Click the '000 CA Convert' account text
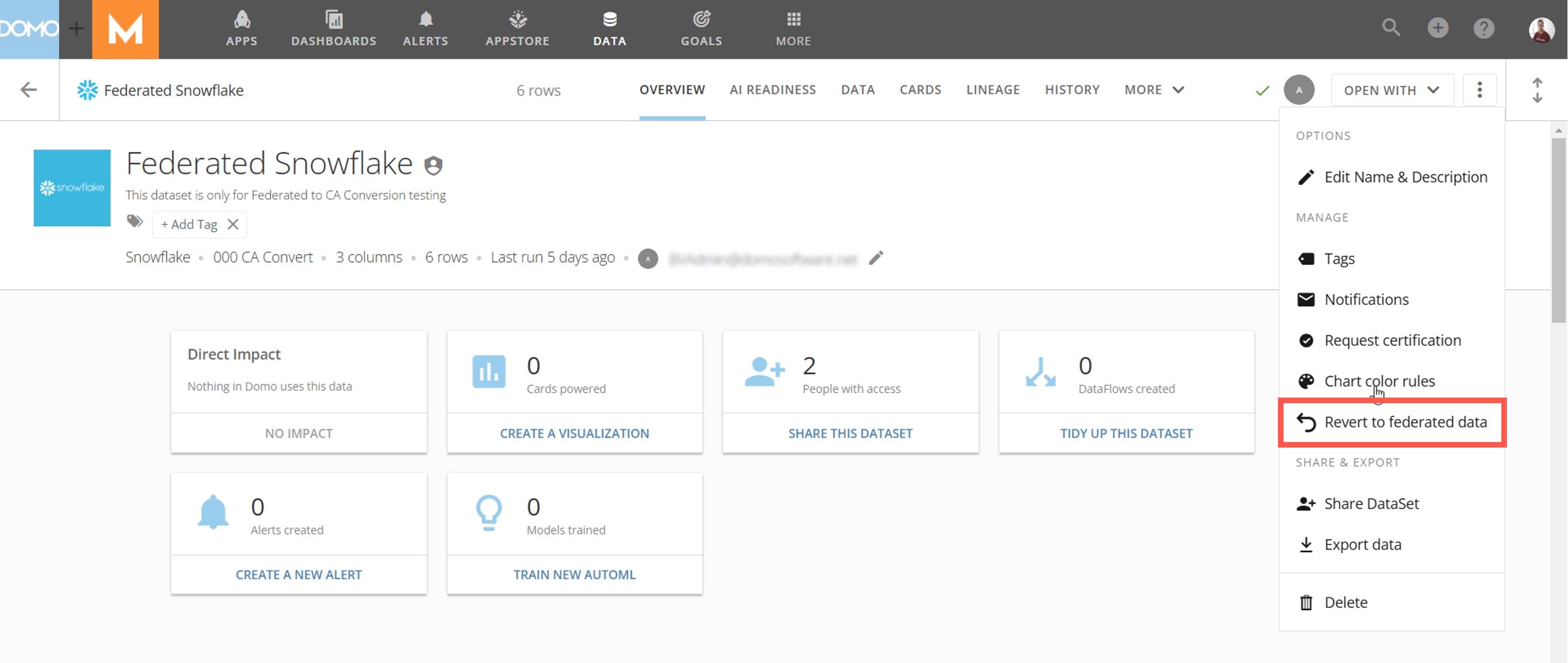Viewport: 1568px width, 663px height. 263,257
